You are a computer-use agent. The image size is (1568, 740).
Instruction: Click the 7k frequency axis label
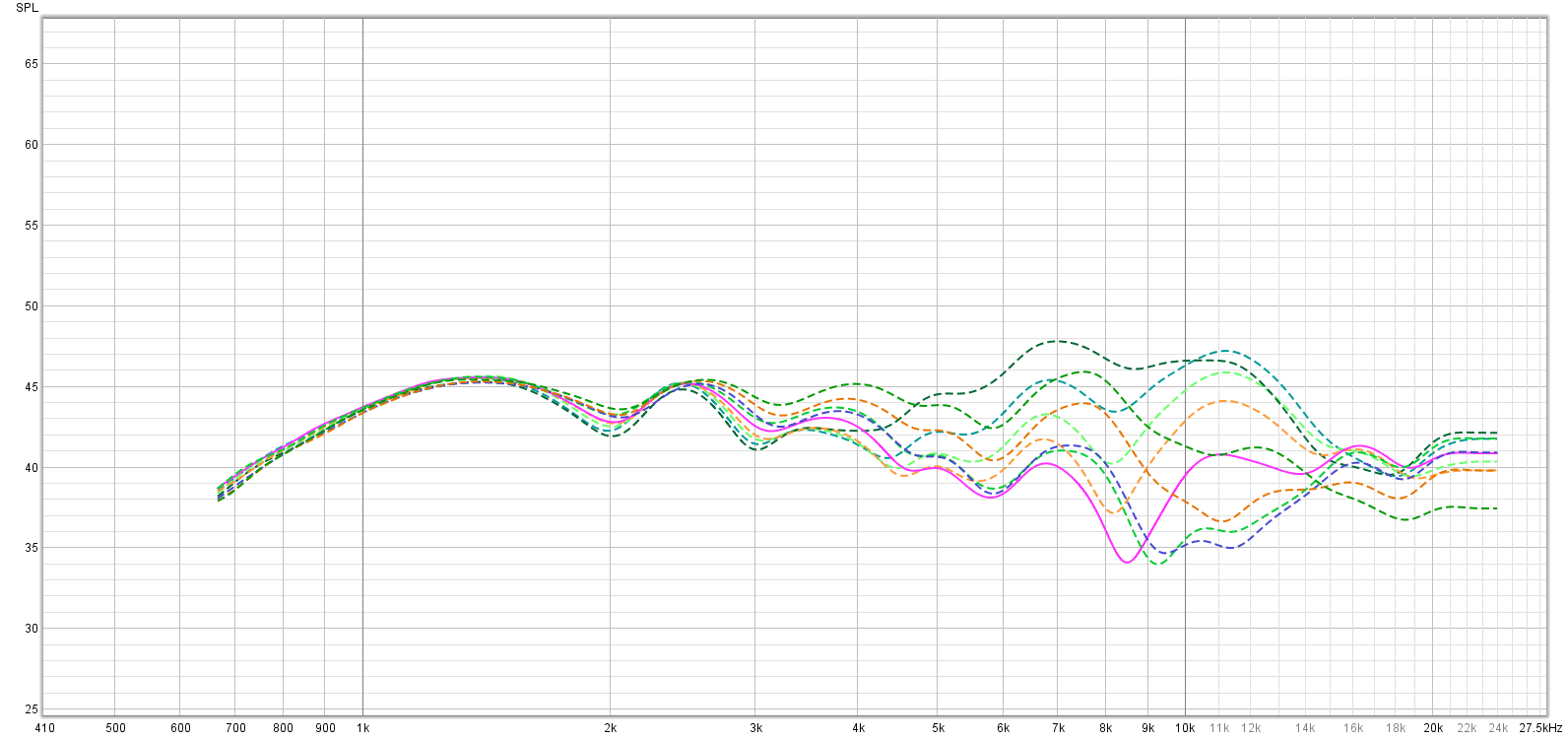click(x=1059, y=728)
